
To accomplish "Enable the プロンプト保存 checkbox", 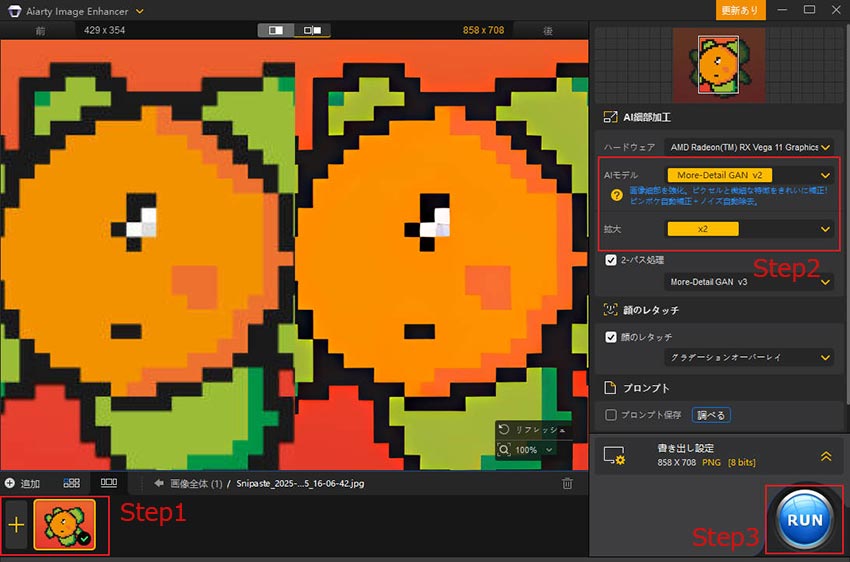I will click(611, 415).
